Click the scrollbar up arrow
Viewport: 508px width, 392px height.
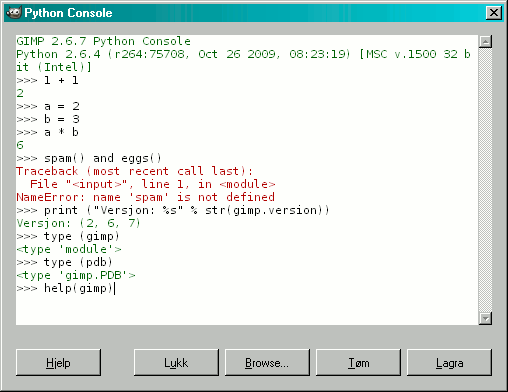(x=485, y=42)
